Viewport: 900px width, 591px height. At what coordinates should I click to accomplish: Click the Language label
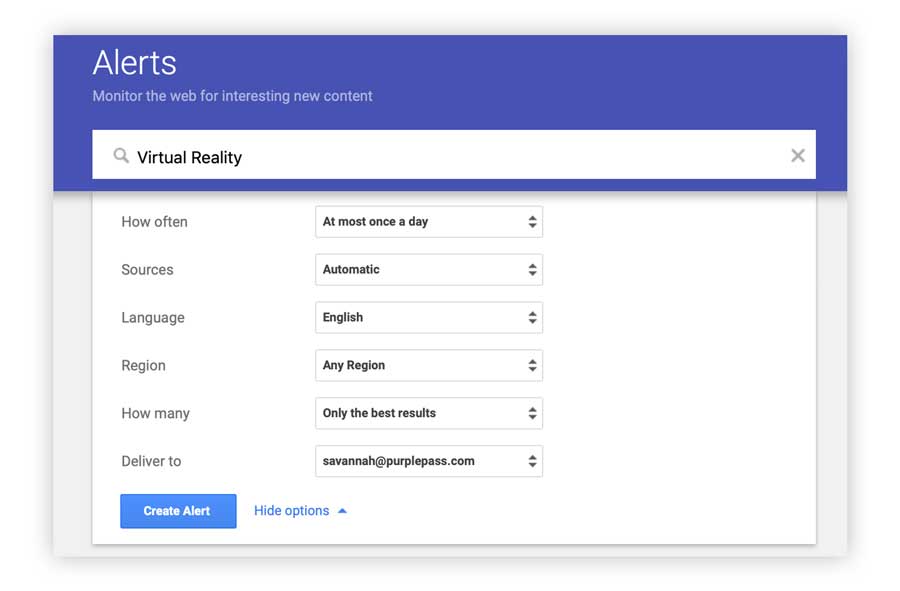pyautogui.click(x=153, y=318)
